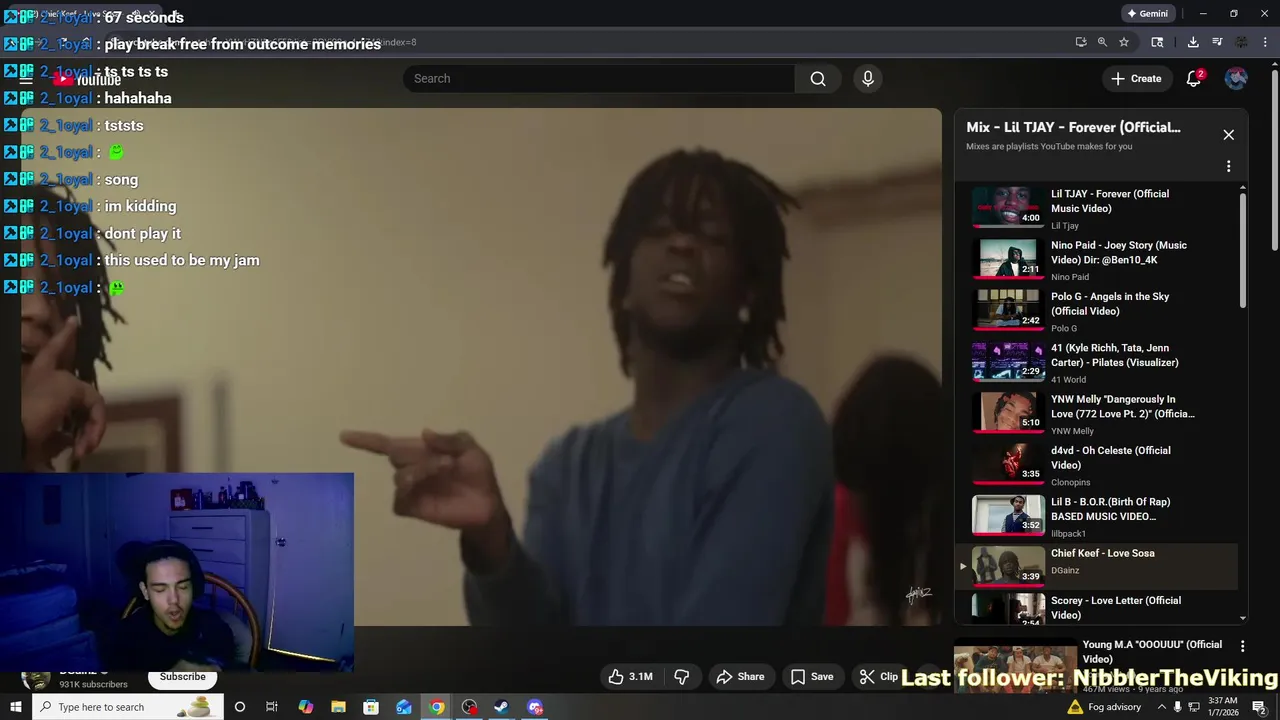Open OBS Studio from taskbar

click(x=469, y=707)
